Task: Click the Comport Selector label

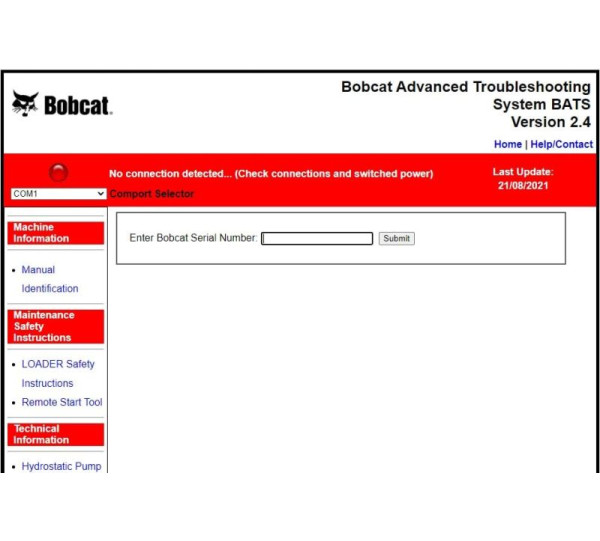Action: pyautogui.click(x=152, y=193)
